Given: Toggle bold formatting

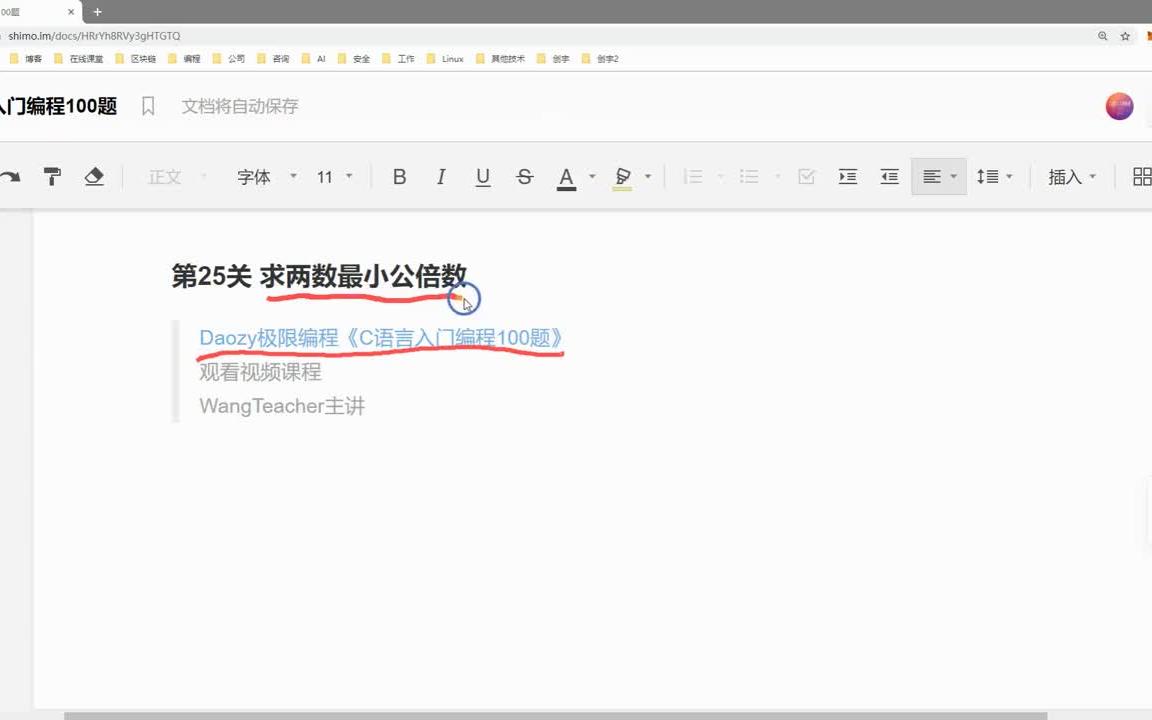Looking at the screenshot, I should point(399,177).
